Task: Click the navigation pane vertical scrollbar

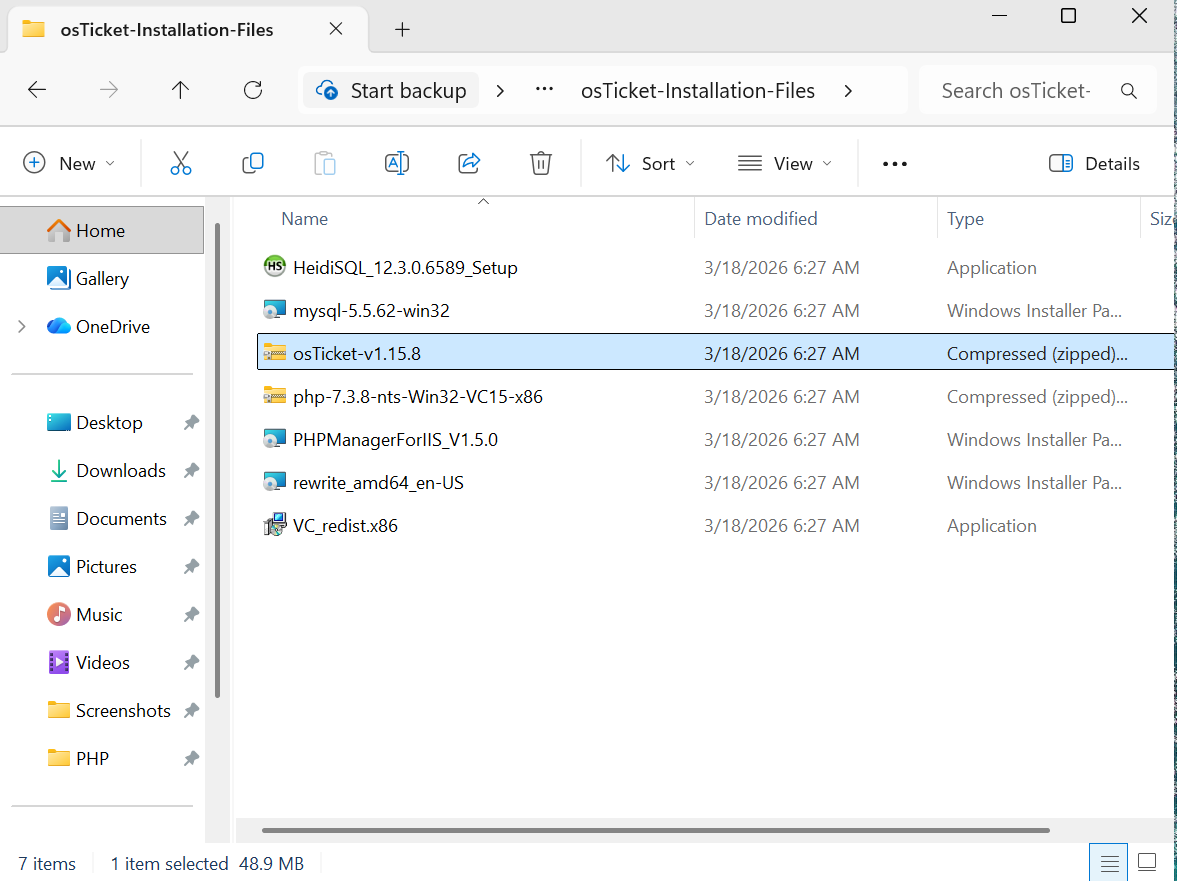Action: pyautogui.click(x=218, y=460)
